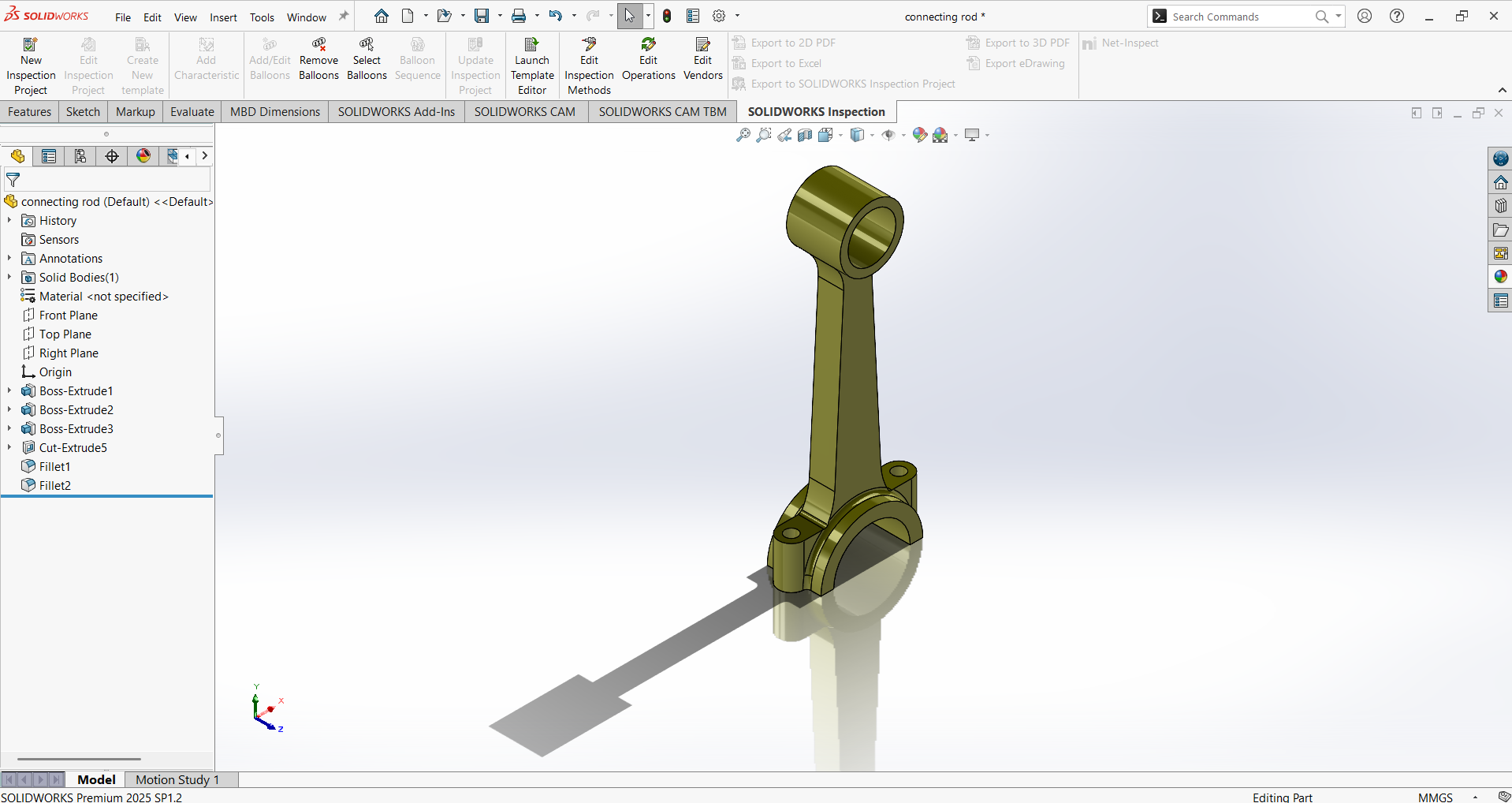1512x803 pixels.
Task: Select Cut-Extrude5 in the feature tree
Action: coord(73,447)
